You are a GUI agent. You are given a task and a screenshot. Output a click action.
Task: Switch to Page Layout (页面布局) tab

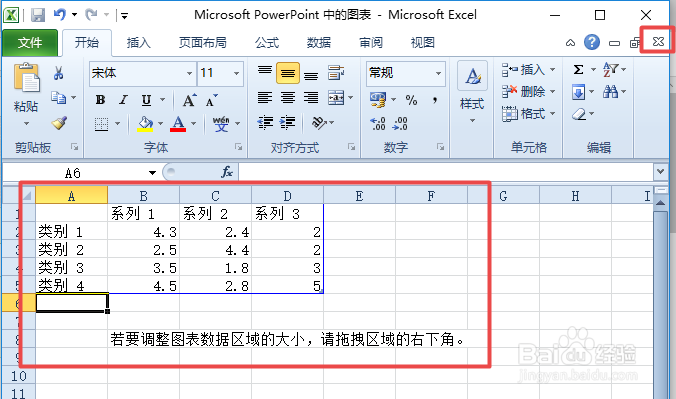pos(203,43)
